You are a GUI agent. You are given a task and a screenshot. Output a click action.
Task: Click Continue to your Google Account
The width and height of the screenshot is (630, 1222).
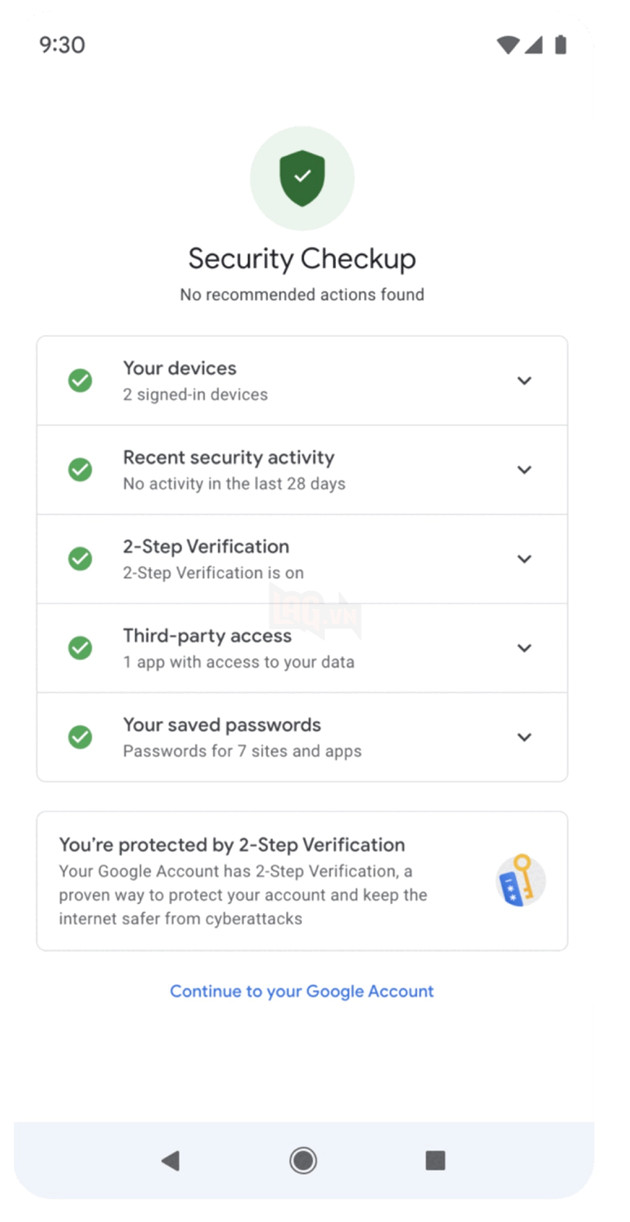[x=301, y=990]
